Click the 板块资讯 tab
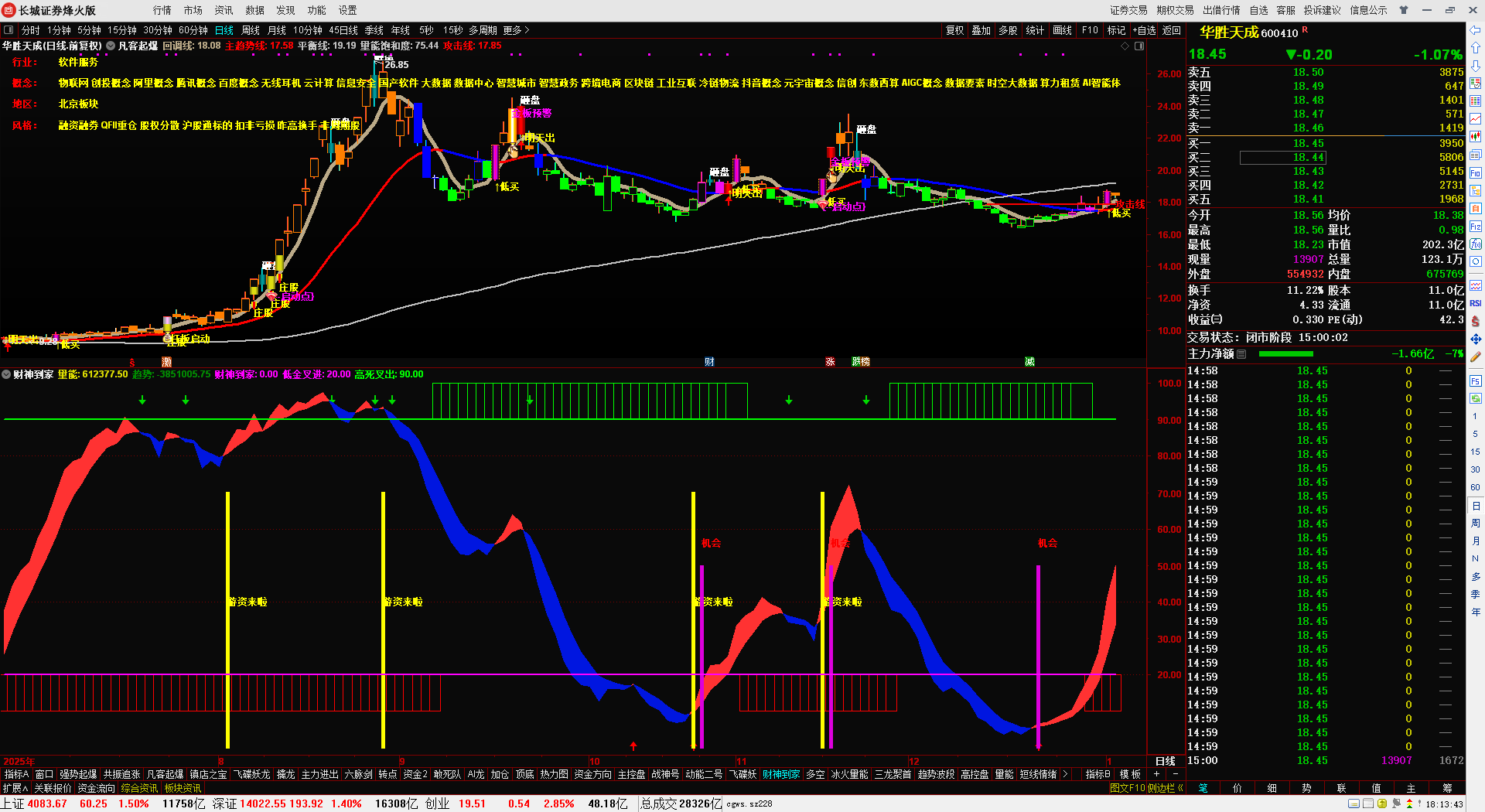Image resolution: width=1485 pixels, height=812 pixels. [x=183, y=788]
